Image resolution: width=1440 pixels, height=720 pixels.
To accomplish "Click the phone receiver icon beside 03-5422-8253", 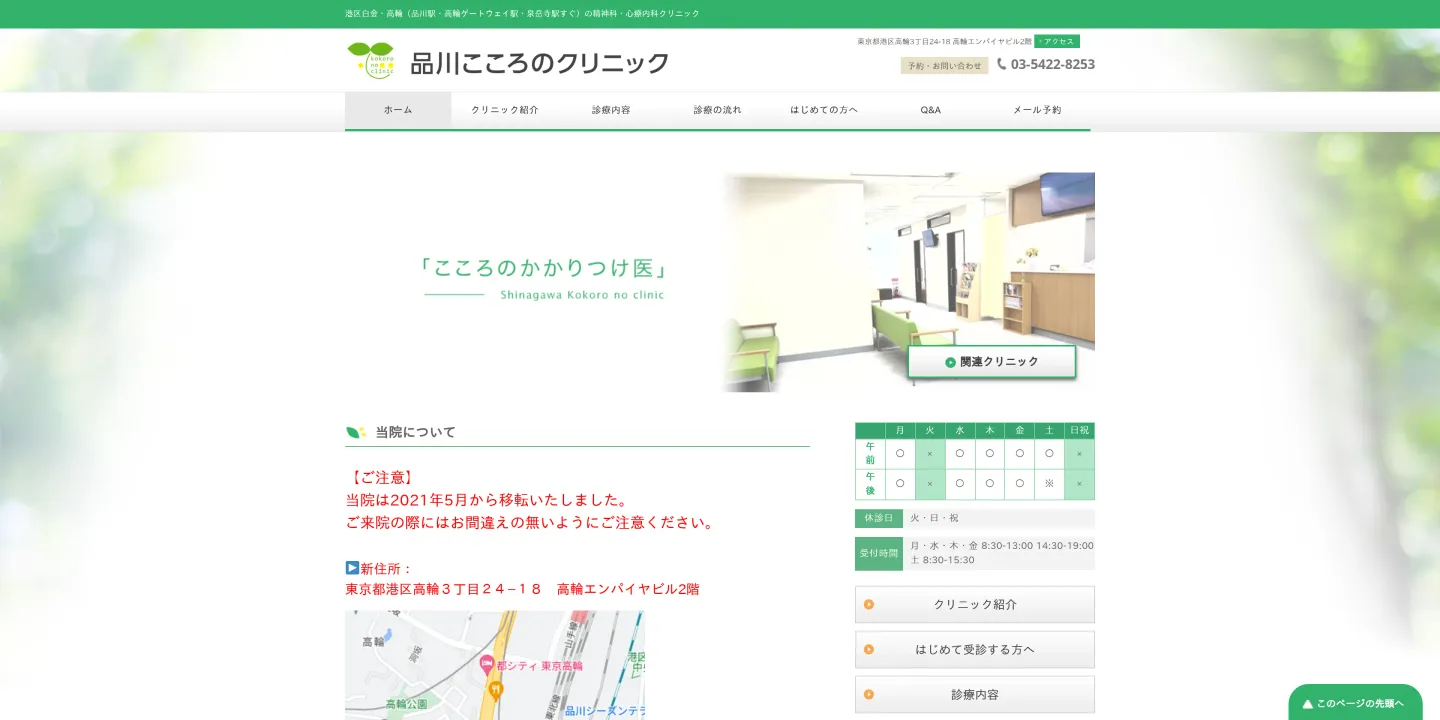I will click(x=1002, y=63).
